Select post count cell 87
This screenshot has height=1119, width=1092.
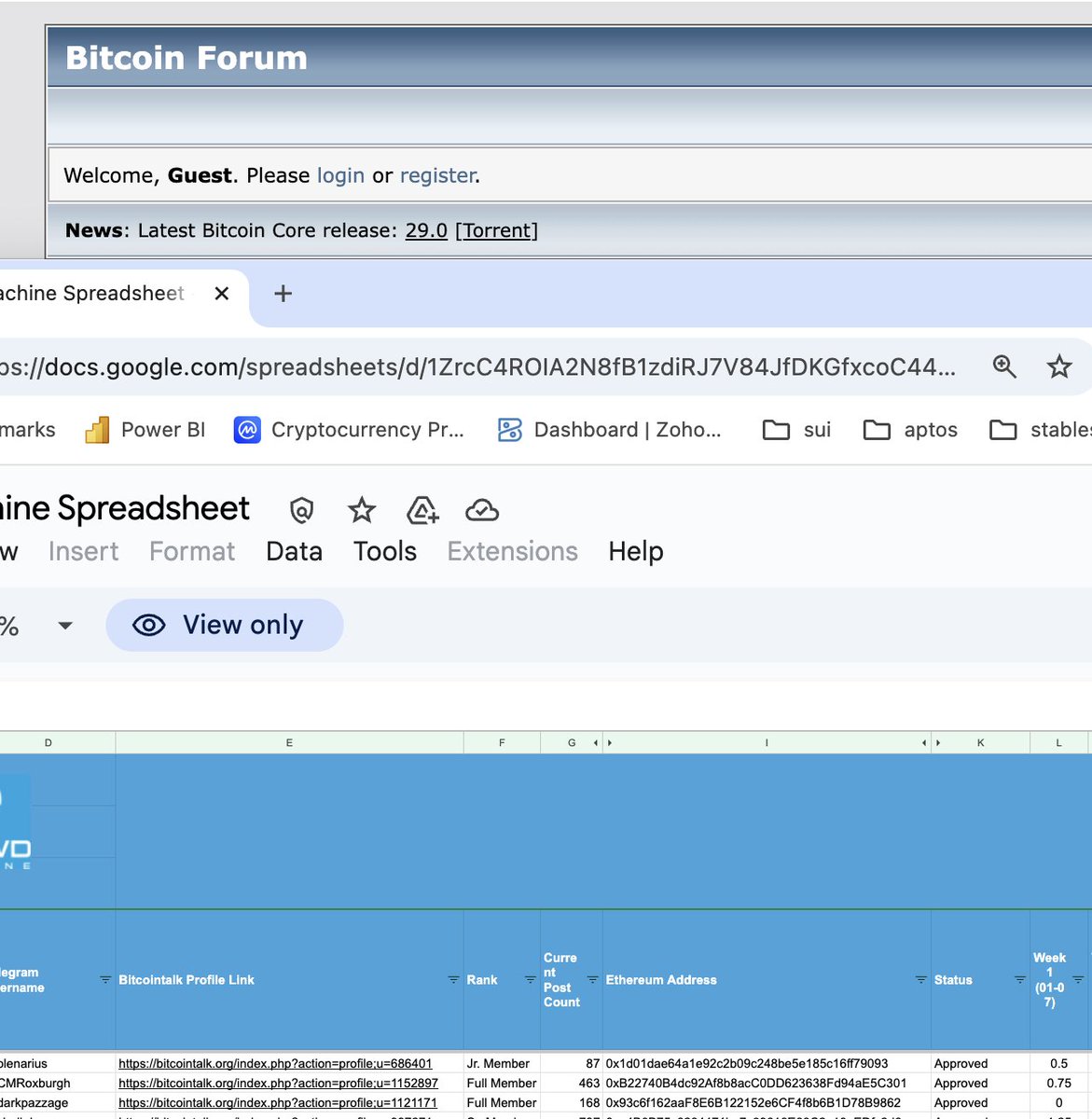pos(572,1064)
